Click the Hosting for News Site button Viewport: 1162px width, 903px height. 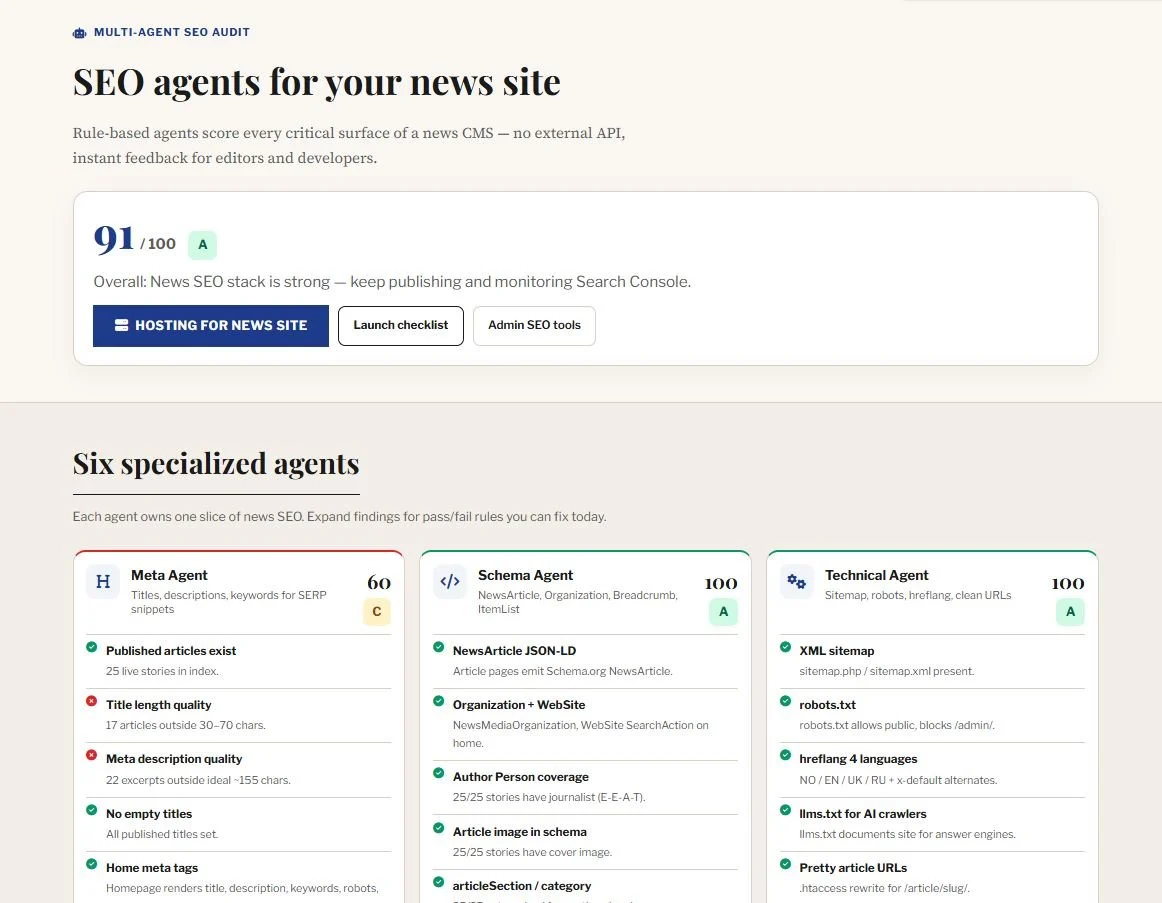210,326
